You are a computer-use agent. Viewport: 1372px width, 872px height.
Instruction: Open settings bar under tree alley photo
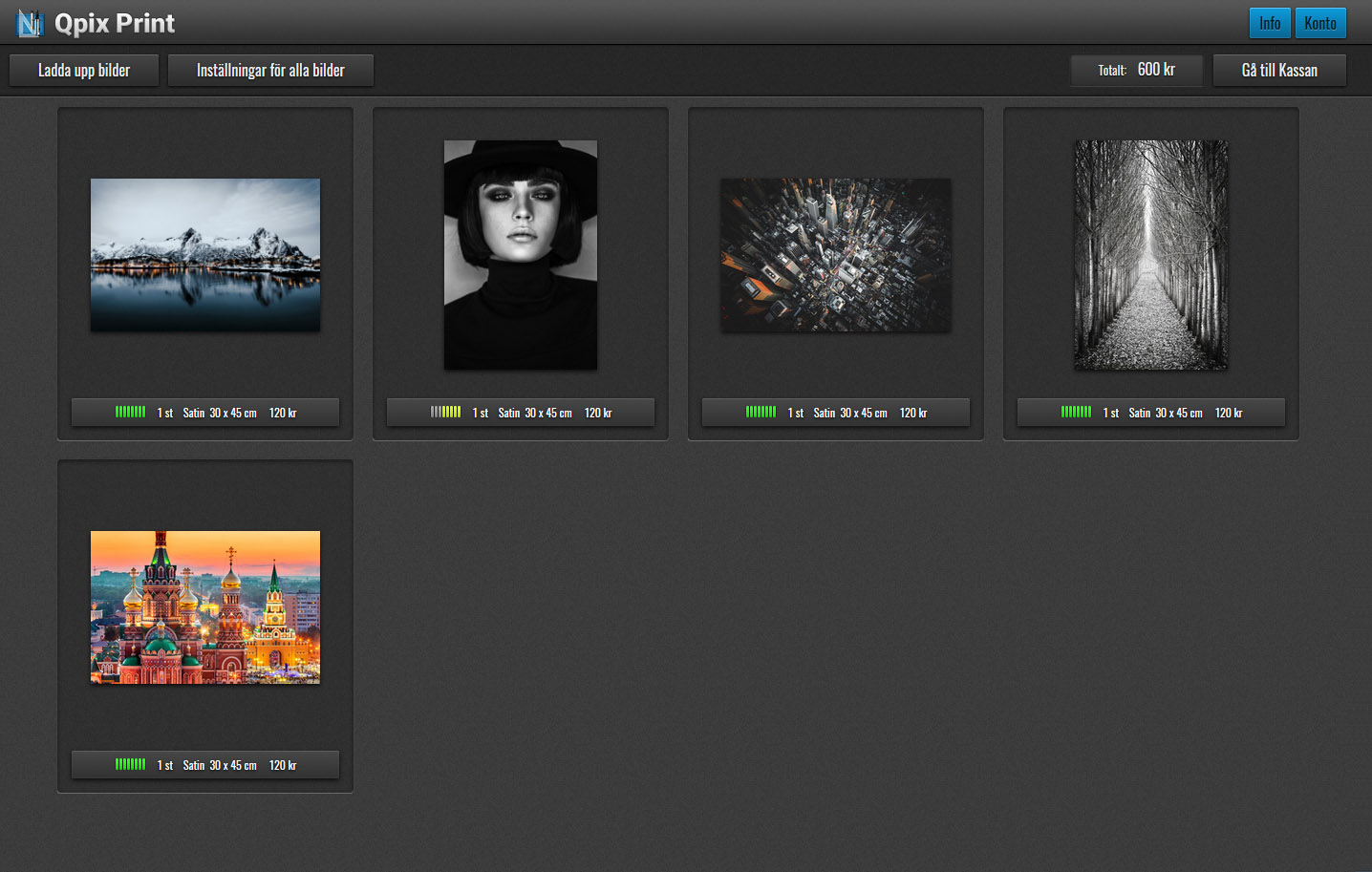click(1151, 413)
